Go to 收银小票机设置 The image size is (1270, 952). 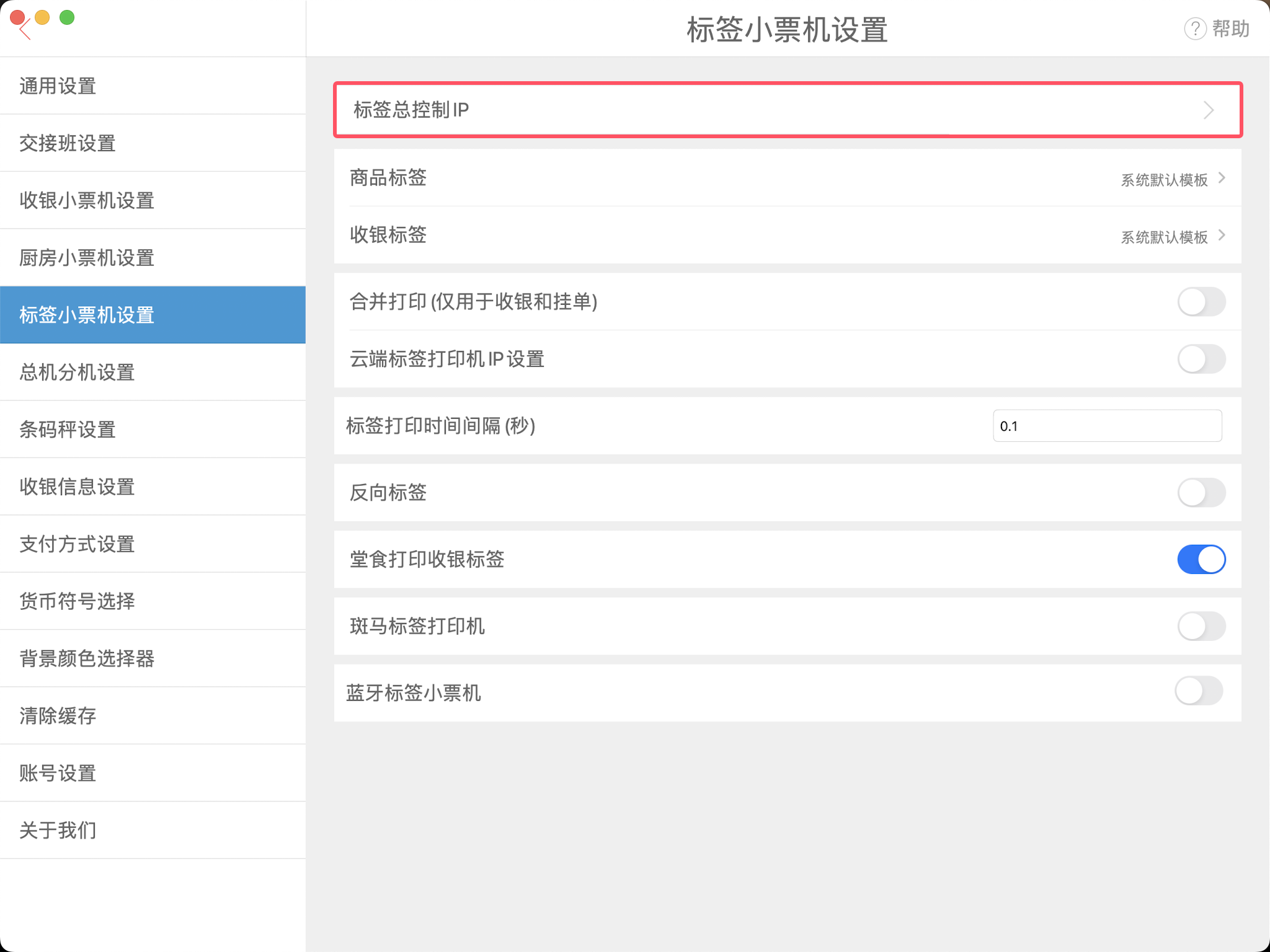[x=153, y=200]
